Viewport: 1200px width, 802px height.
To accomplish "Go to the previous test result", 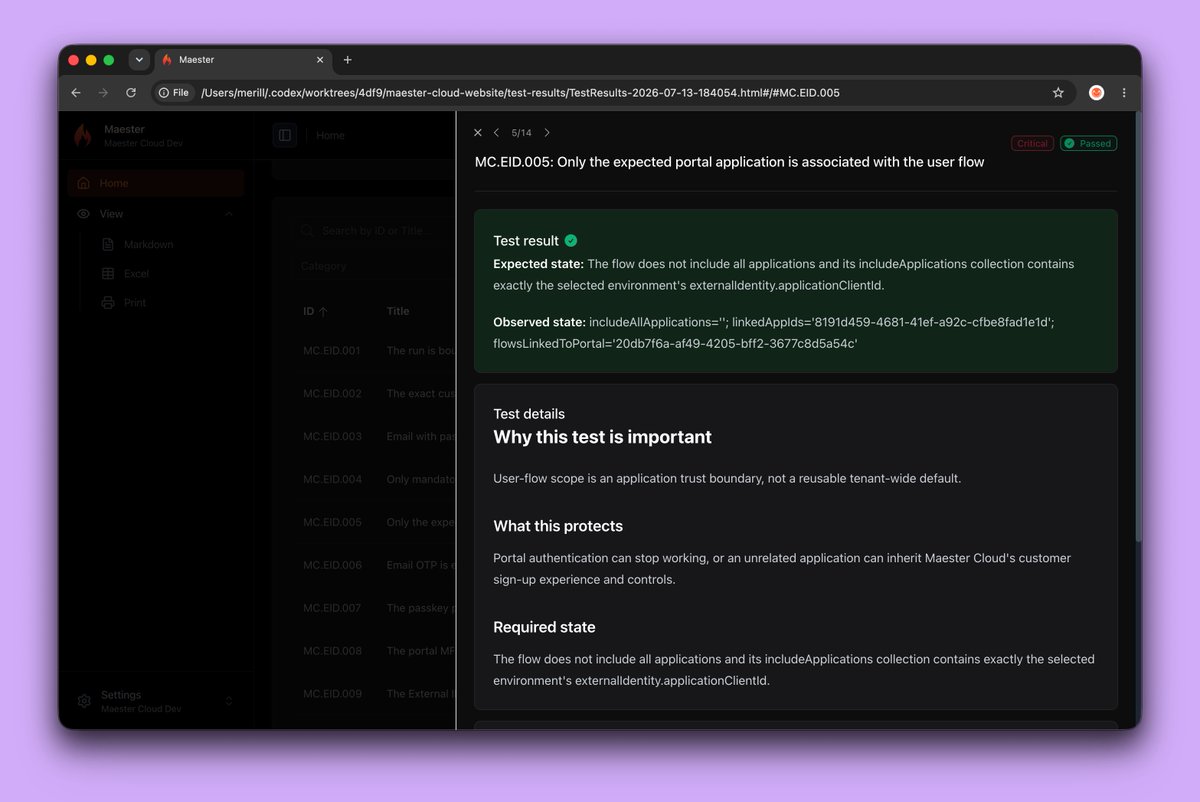I will [x=497, y=133].
